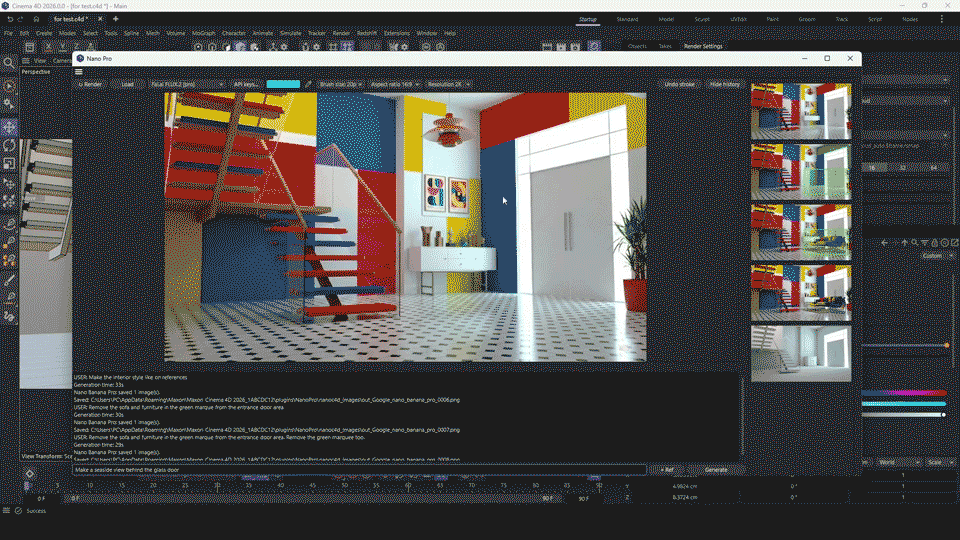Click the Nano Pro log scrollbar
Viewport: 960px width, 540px height.
[x=741, y=416]
